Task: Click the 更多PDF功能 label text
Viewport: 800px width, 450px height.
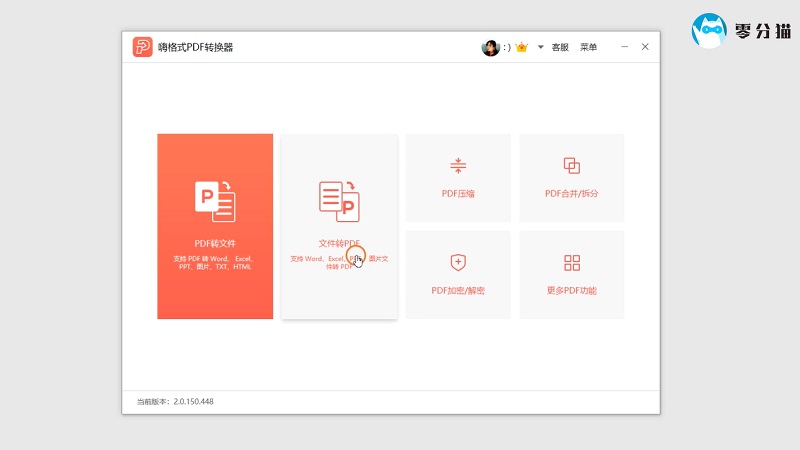Action: pos(572,290)
